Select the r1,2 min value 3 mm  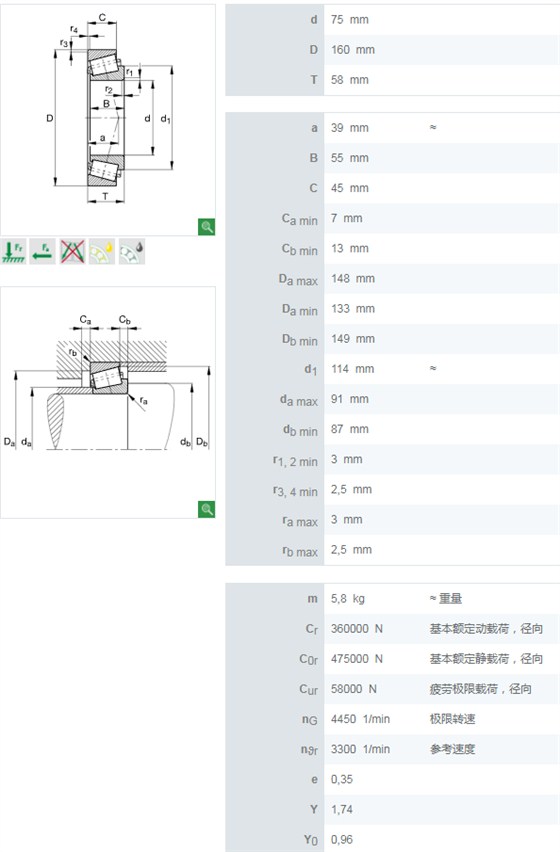point(347,459)
